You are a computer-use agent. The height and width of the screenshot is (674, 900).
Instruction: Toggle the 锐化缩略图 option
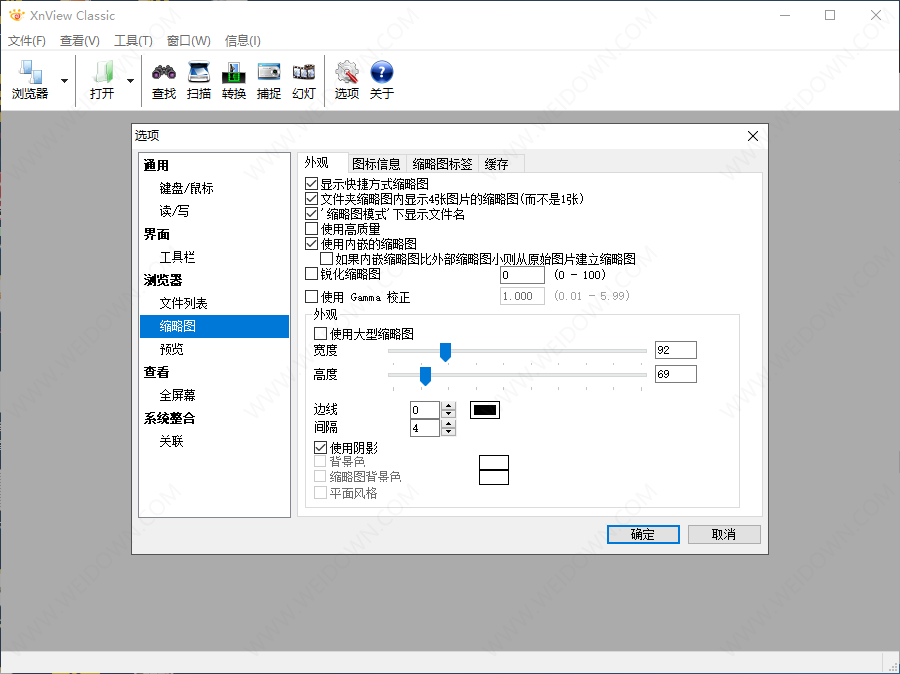pos(310,272)
